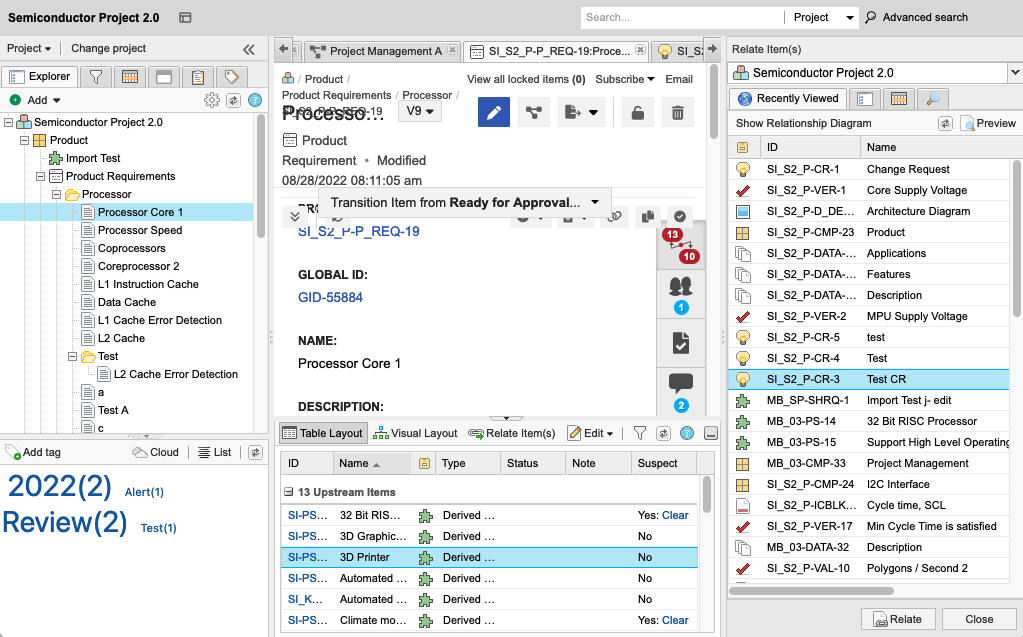Refresh the relationships table
Viewport: 1023px width, 637px height.
(x=663, y=433)
